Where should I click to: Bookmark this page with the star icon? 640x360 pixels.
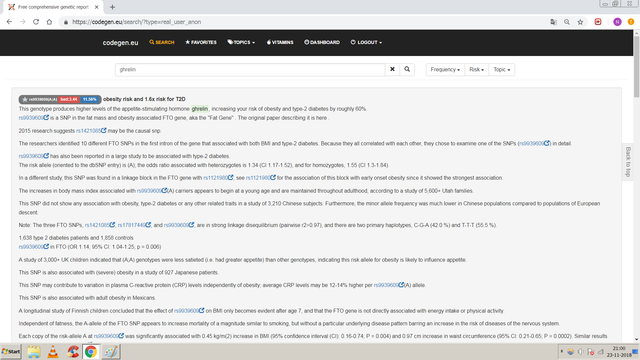pyautogui.click(x=580, y=22)
